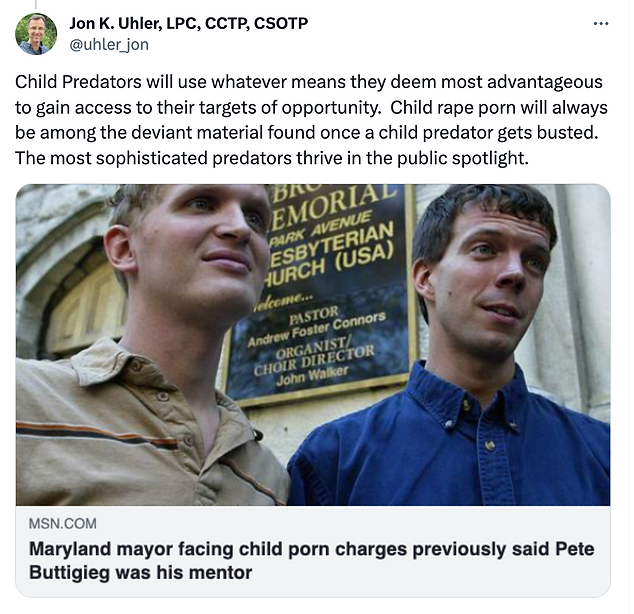Visit the @uhler_jon handle link
This screenshot has height=614, width=634.
[109, 44]
